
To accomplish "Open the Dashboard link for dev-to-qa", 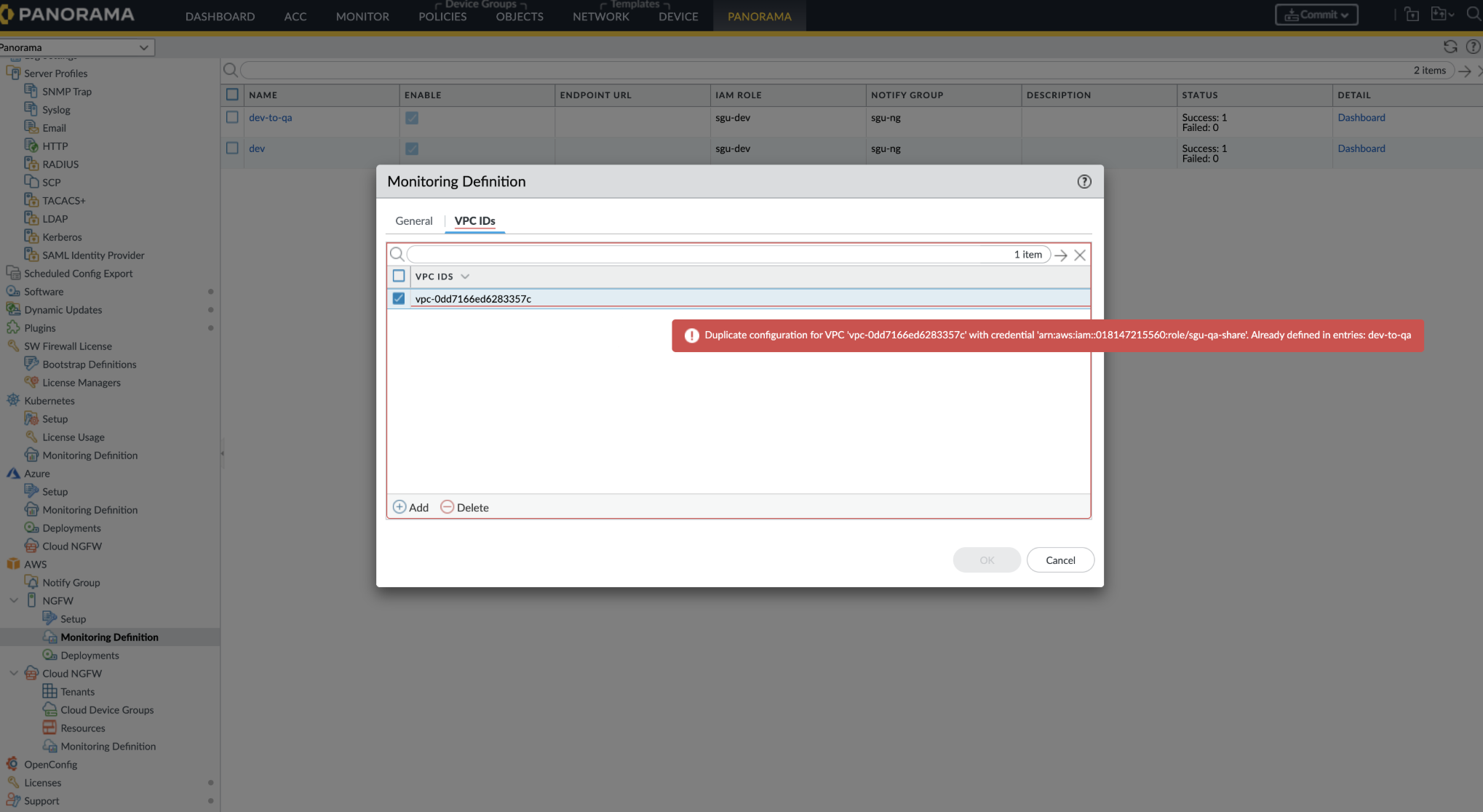I will click(x=1361, y=117).
